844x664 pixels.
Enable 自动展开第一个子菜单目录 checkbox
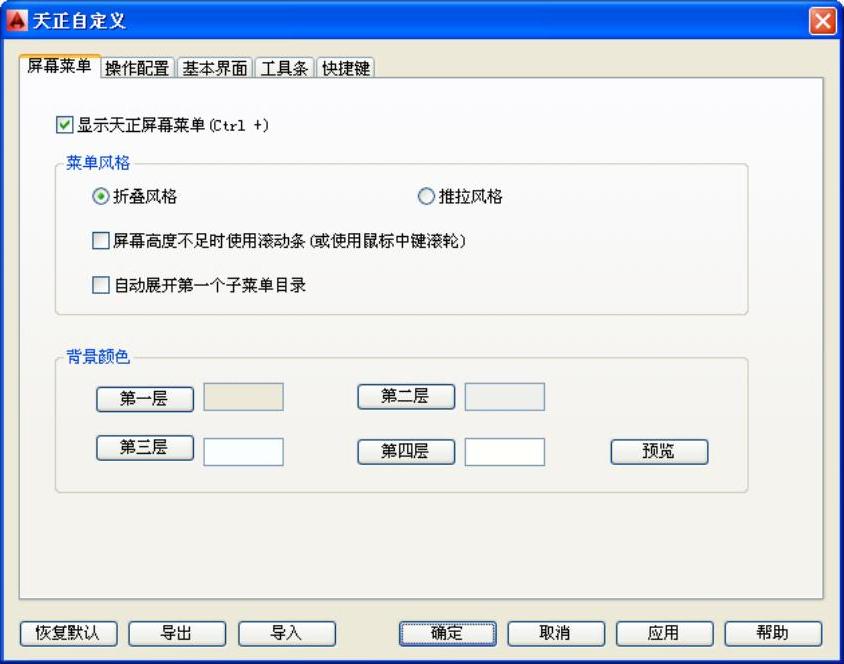pyautogui.click(x=101, y=285)
